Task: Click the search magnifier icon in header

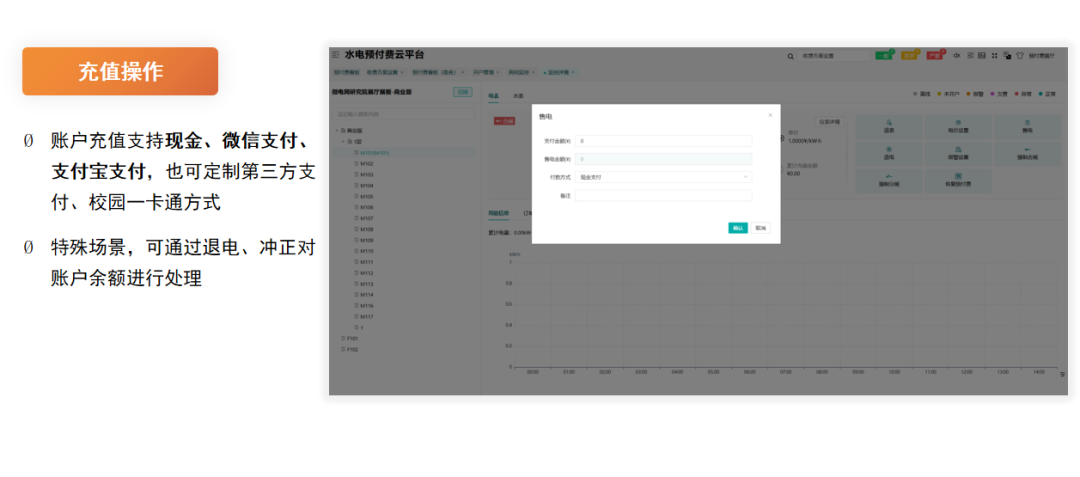Action: click(x=791, y=56)
